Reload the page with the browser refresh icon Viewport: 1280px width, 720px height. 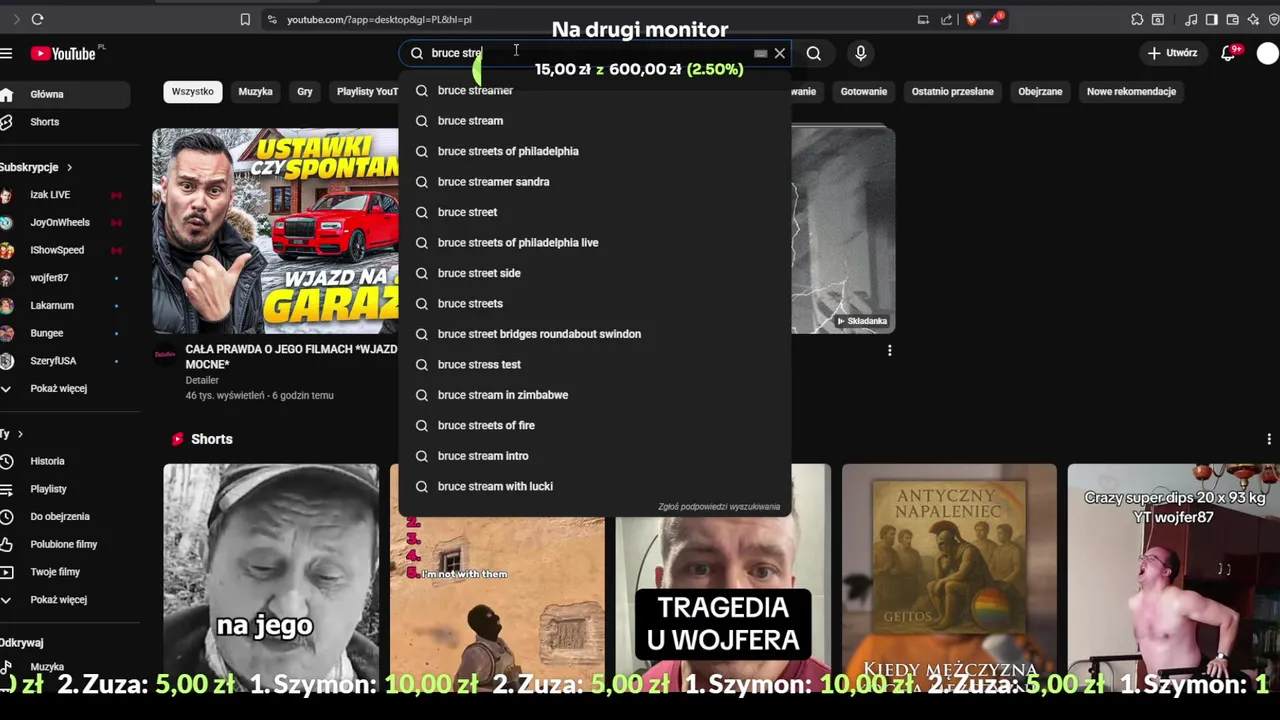[37, 19]
